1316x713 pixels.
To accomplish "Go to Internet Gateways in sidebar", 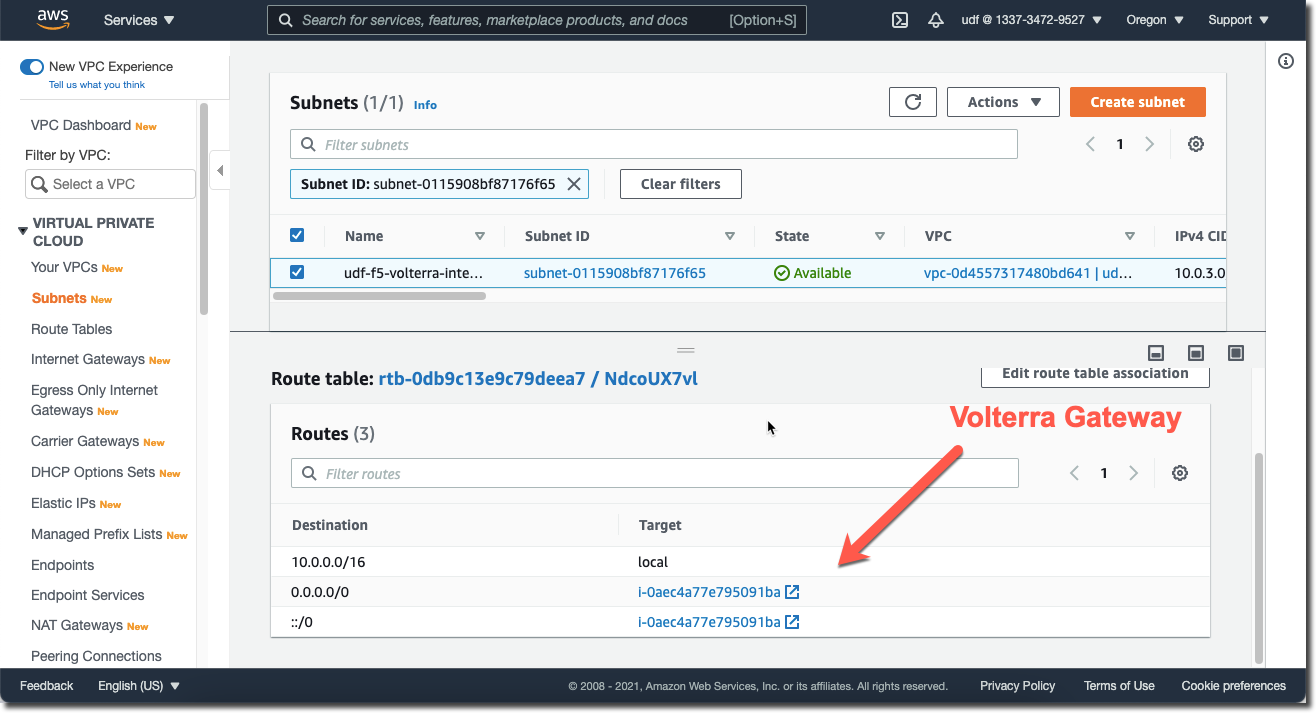I will coord(88,359).
